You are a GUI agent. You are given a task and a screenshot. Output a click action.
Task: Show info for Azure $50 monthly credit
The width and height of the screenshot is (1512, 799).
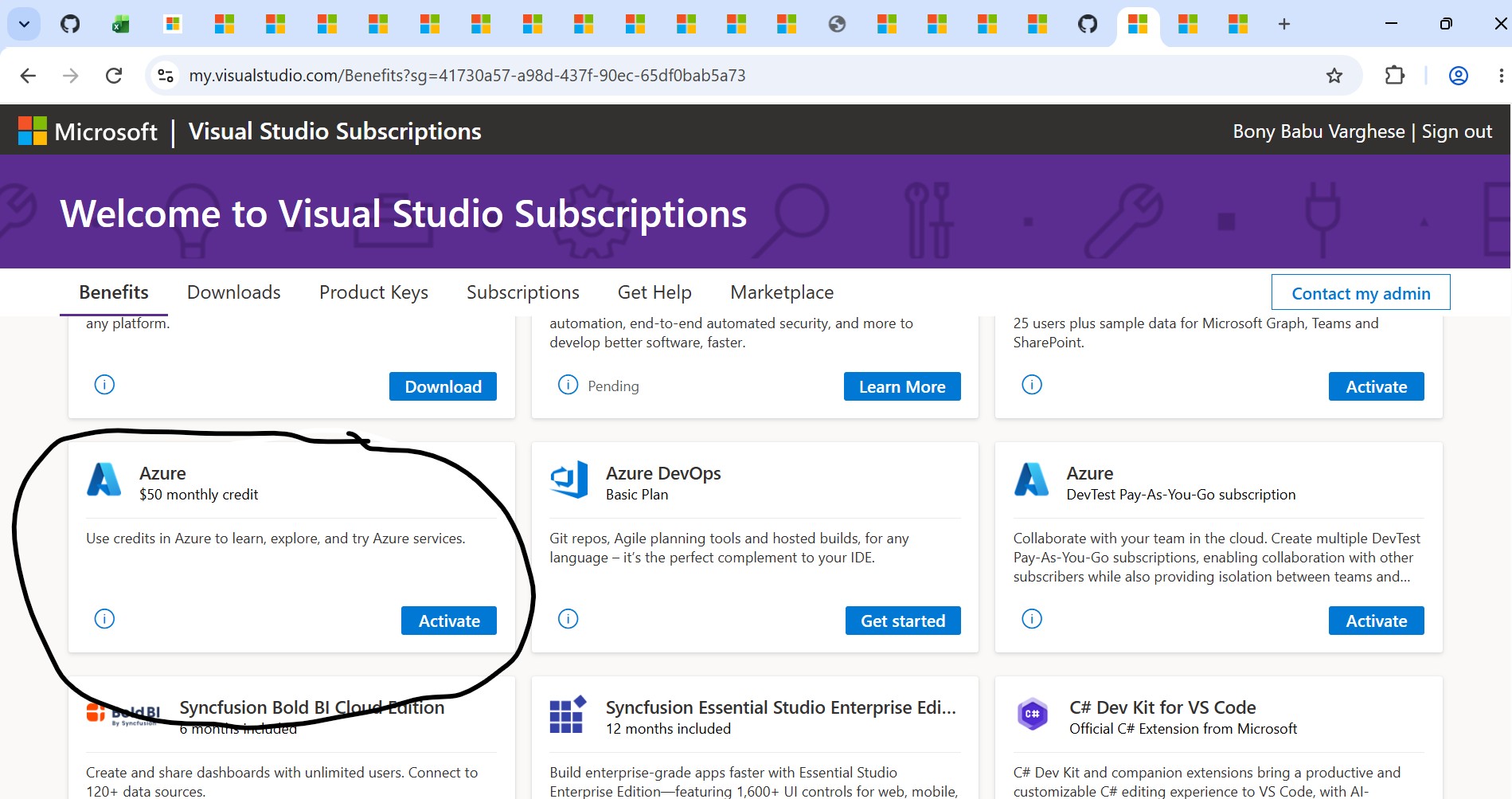point(104,619)
